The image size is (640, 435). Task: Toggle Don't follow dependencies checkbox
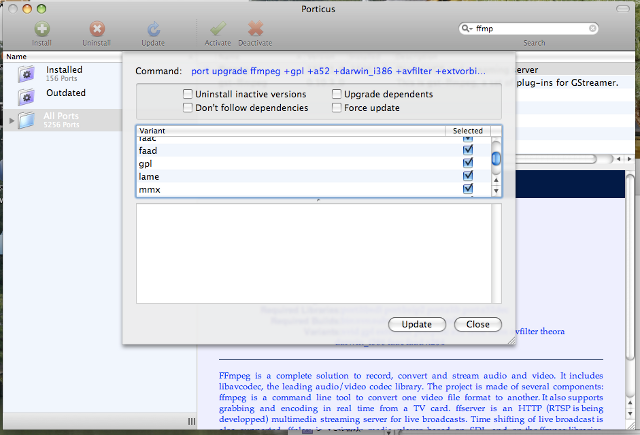pyautogui.click(x=188, y=107)
